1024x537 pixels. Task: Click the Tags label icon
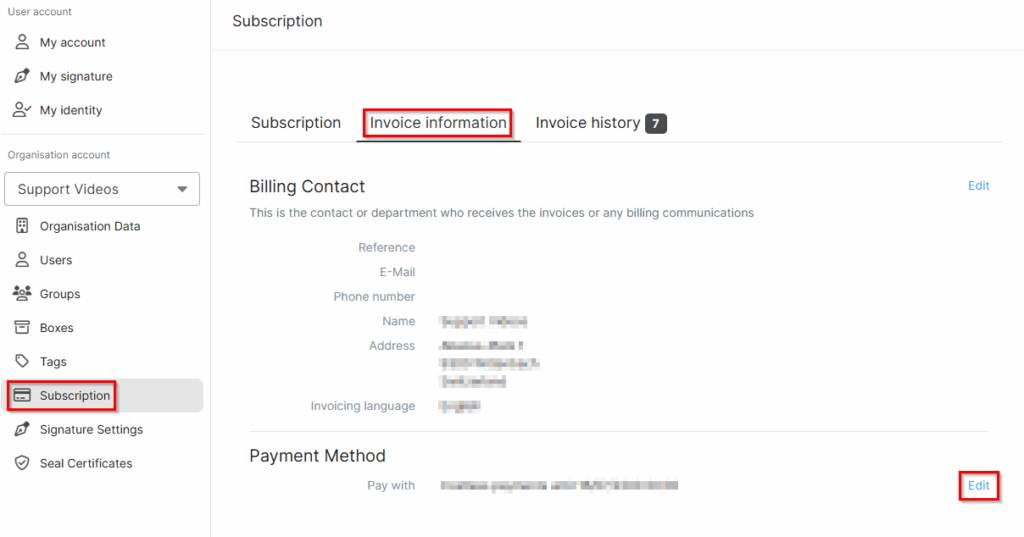(22, 361)
